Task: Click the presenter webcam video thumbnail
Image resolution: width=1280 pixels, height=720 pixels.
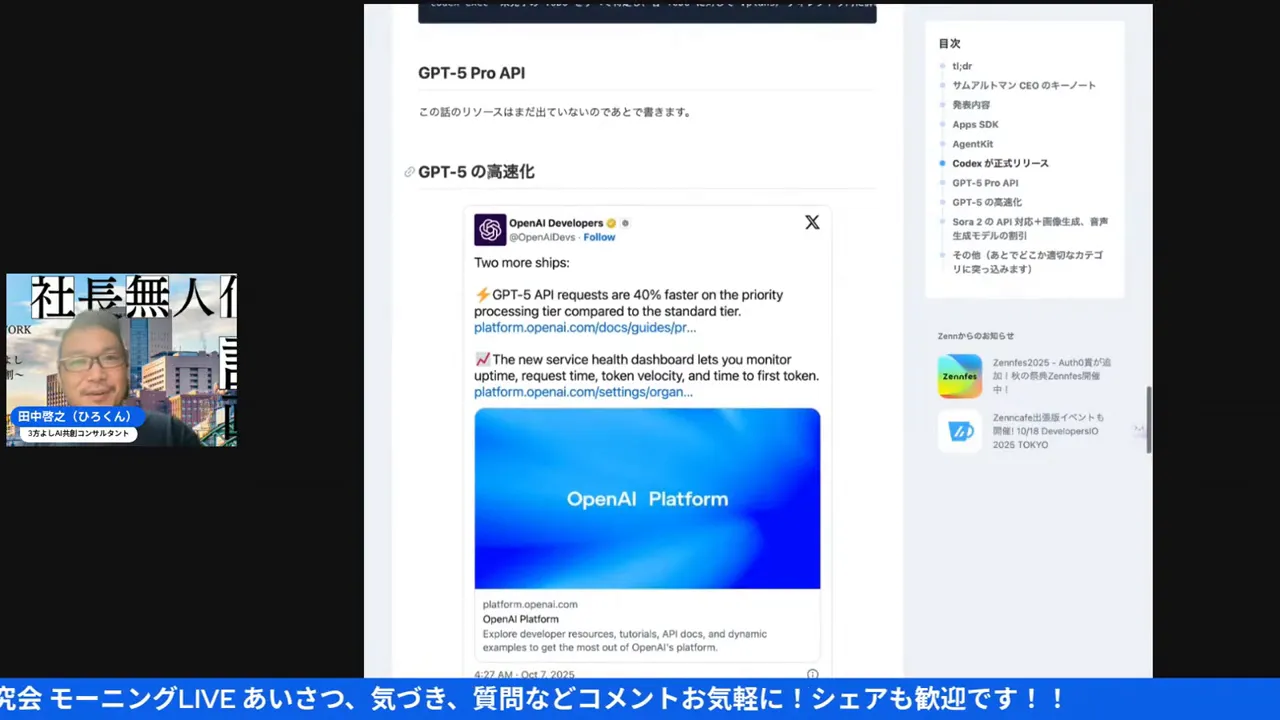Action: pos(122,360)
